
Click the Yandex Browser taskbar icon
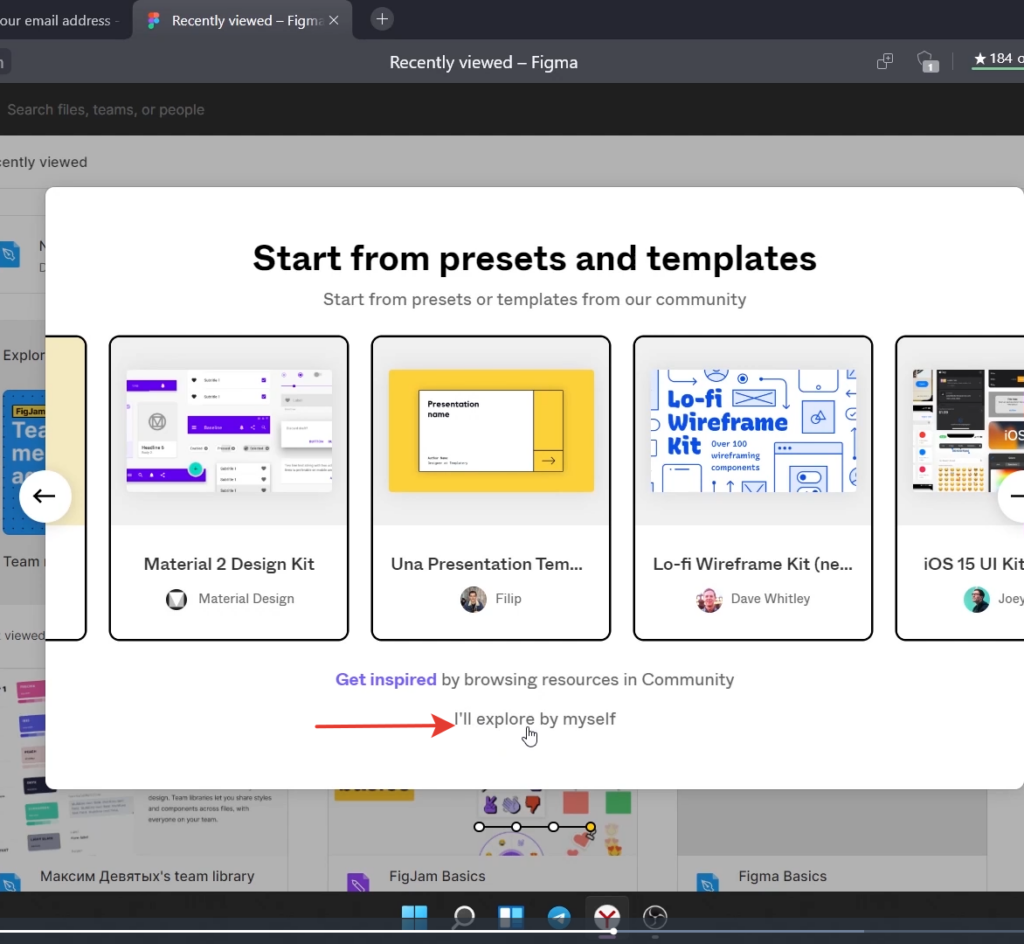pyautogui.click(x=607, y=917)
